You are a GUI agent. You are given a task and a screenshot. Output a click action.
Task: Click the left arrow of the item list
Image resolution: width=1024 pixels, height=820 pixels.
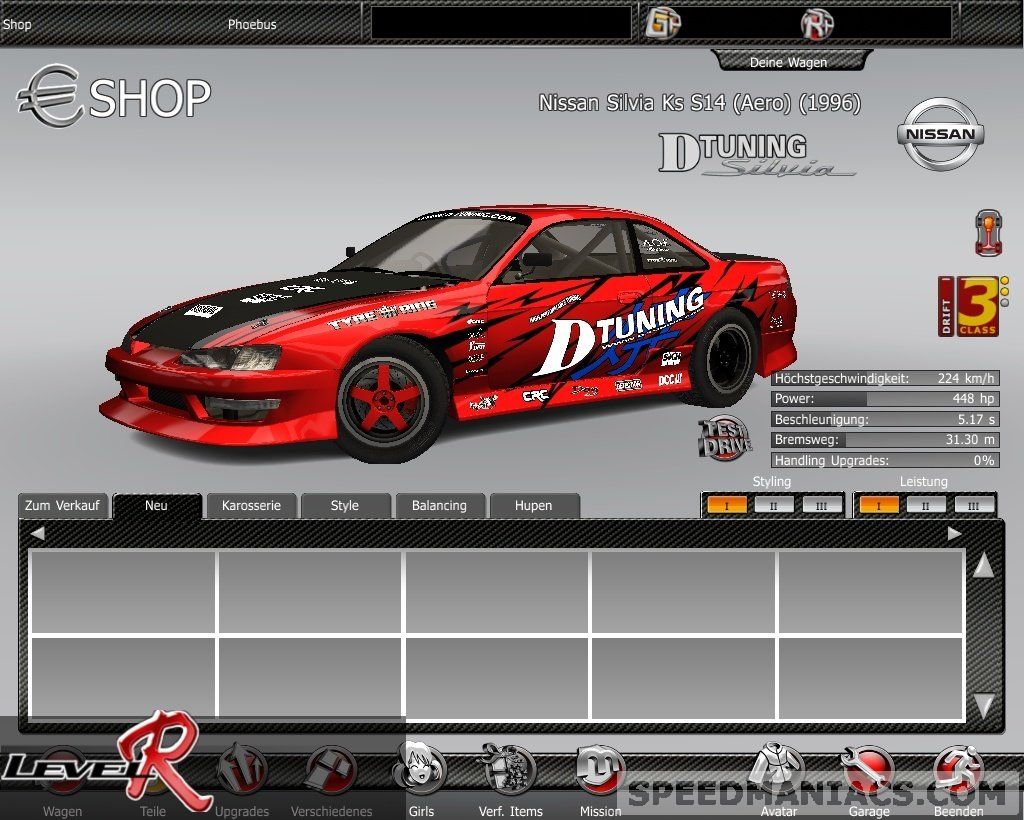[37, 533]
